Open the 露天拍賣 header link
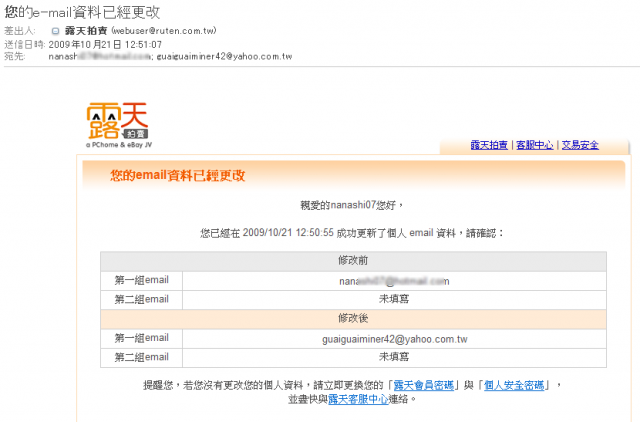Image resolution: width=640 pixels, height=422 pixels. (x=489, y=145)
